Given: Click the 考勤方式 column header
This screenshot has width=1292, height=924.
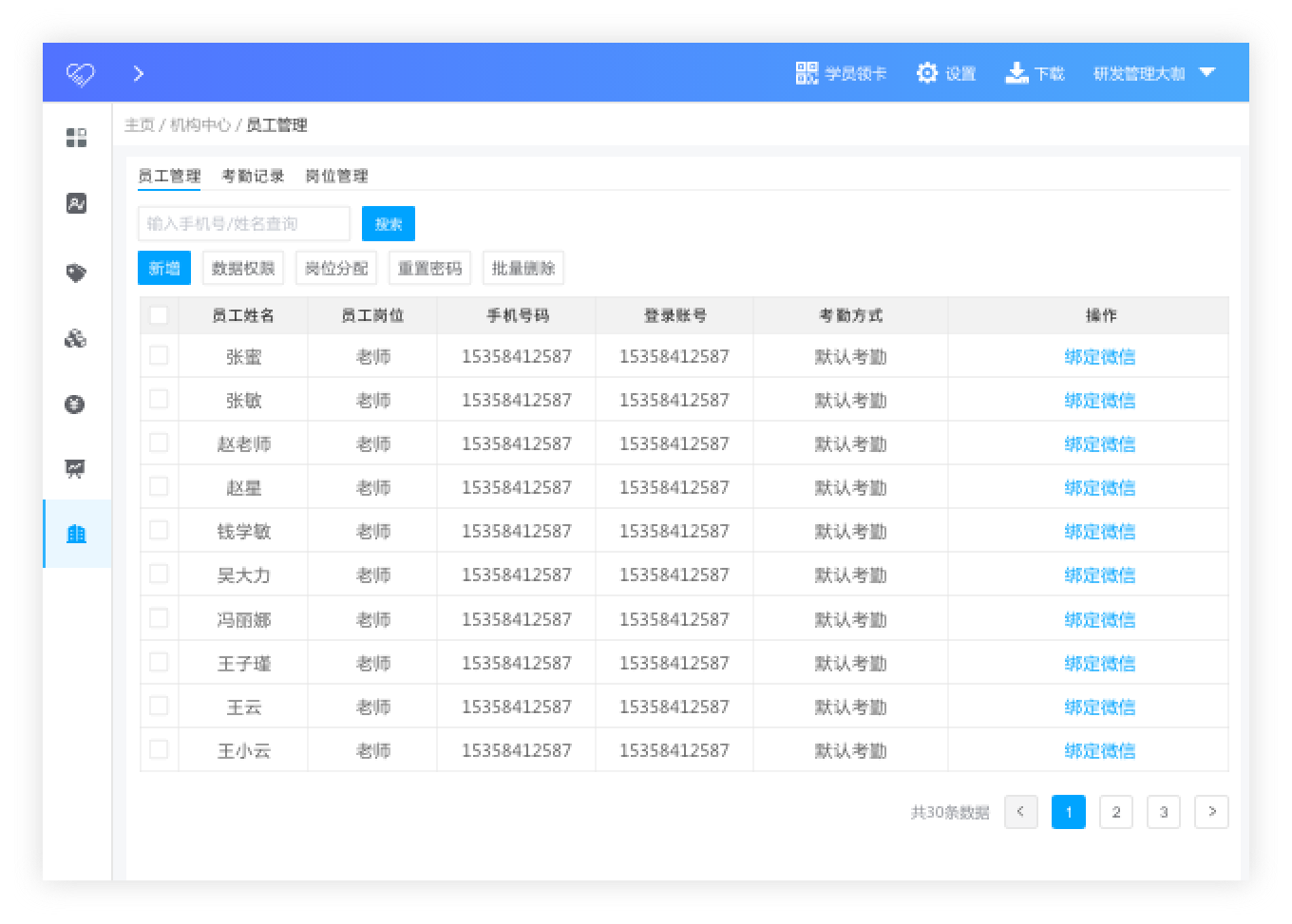Looking at the screenshot, I should click(851, 315).
